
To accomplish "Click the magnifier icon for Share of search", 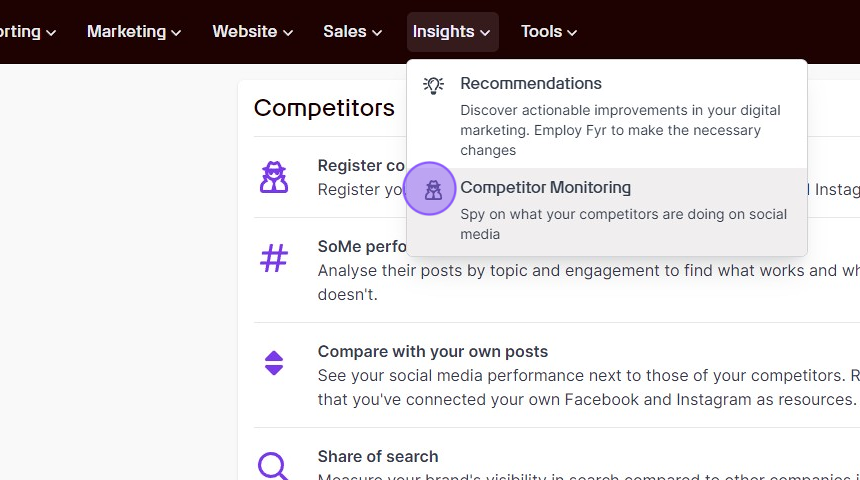I will tap(273, 466).
